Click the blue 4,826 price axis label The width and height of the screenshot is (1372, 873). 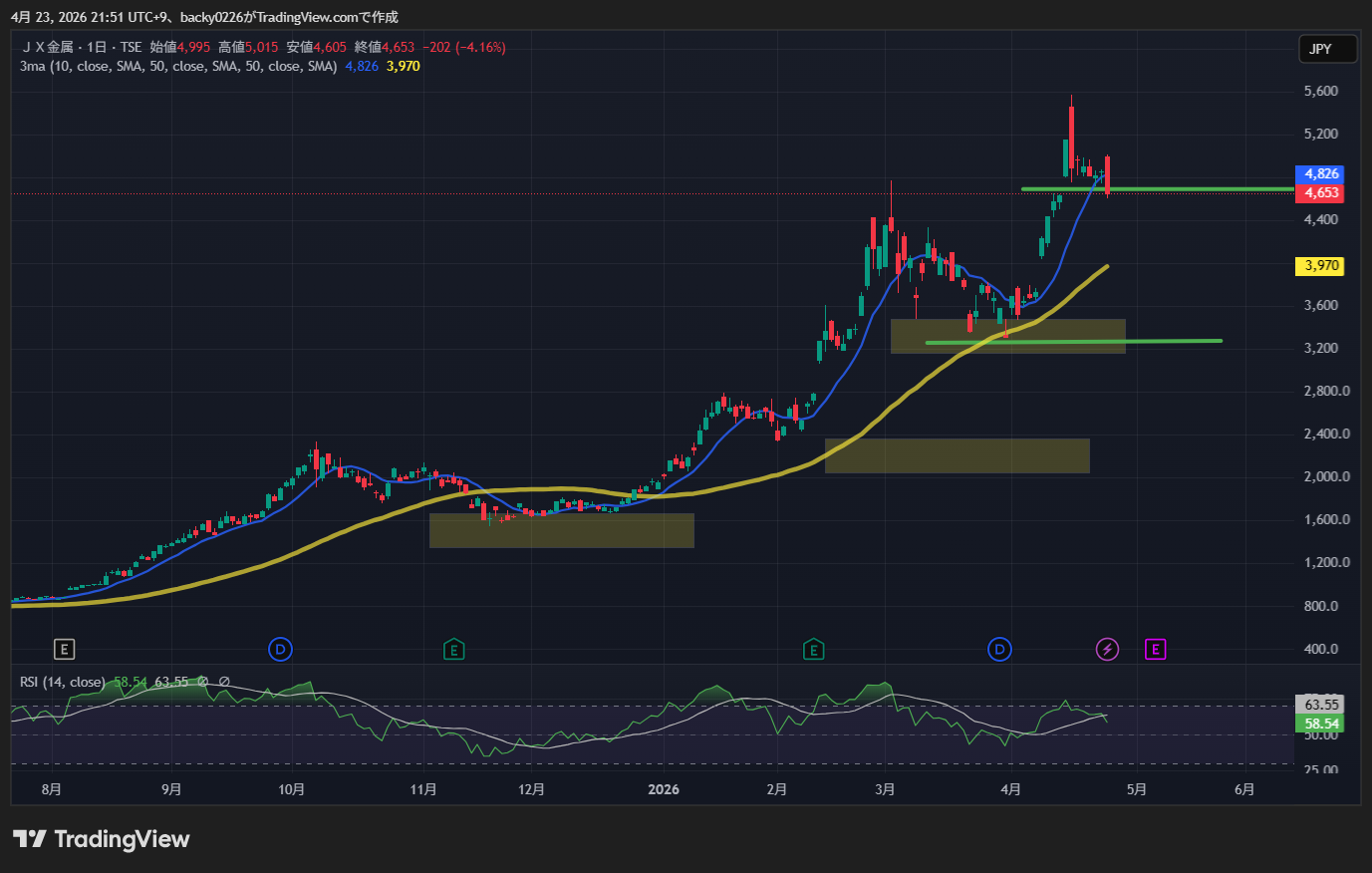click(1320, 174)
